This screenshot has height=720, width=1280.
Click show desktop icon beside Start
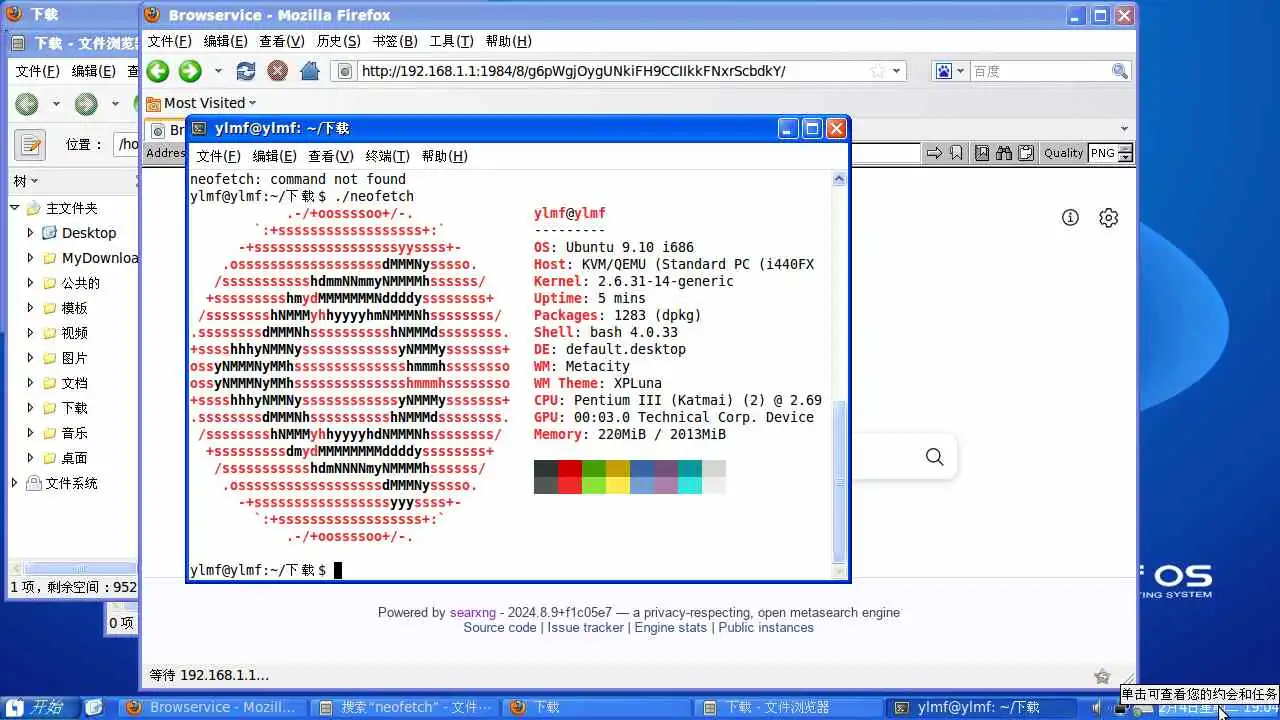coord(94,707)
